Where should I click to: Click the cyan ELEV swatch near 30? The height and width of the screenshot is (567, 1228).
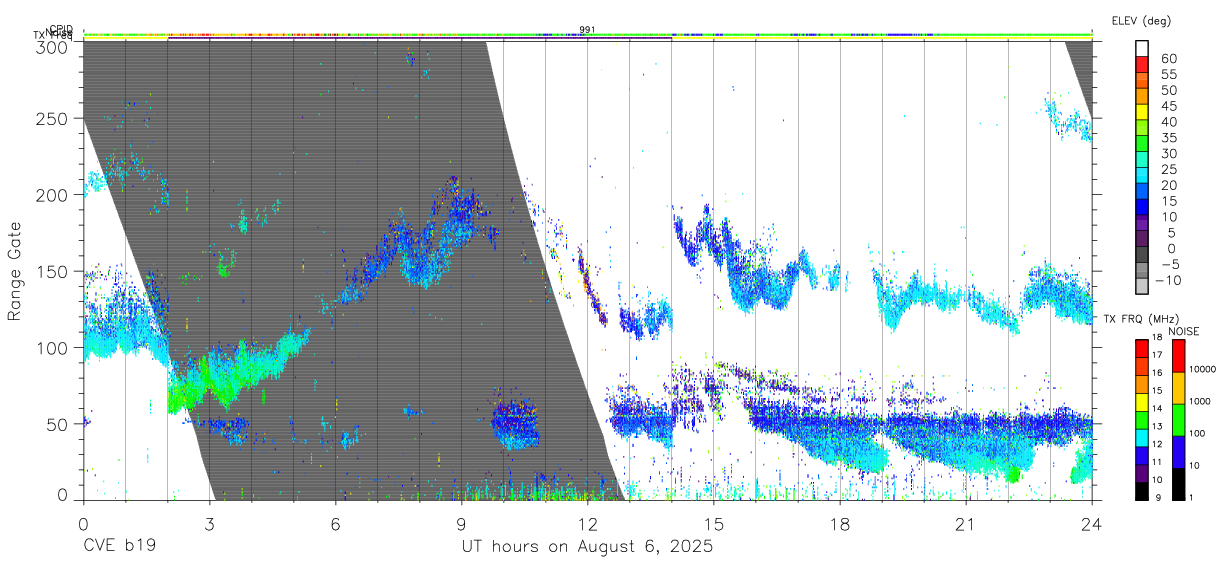click(1142, 160)
